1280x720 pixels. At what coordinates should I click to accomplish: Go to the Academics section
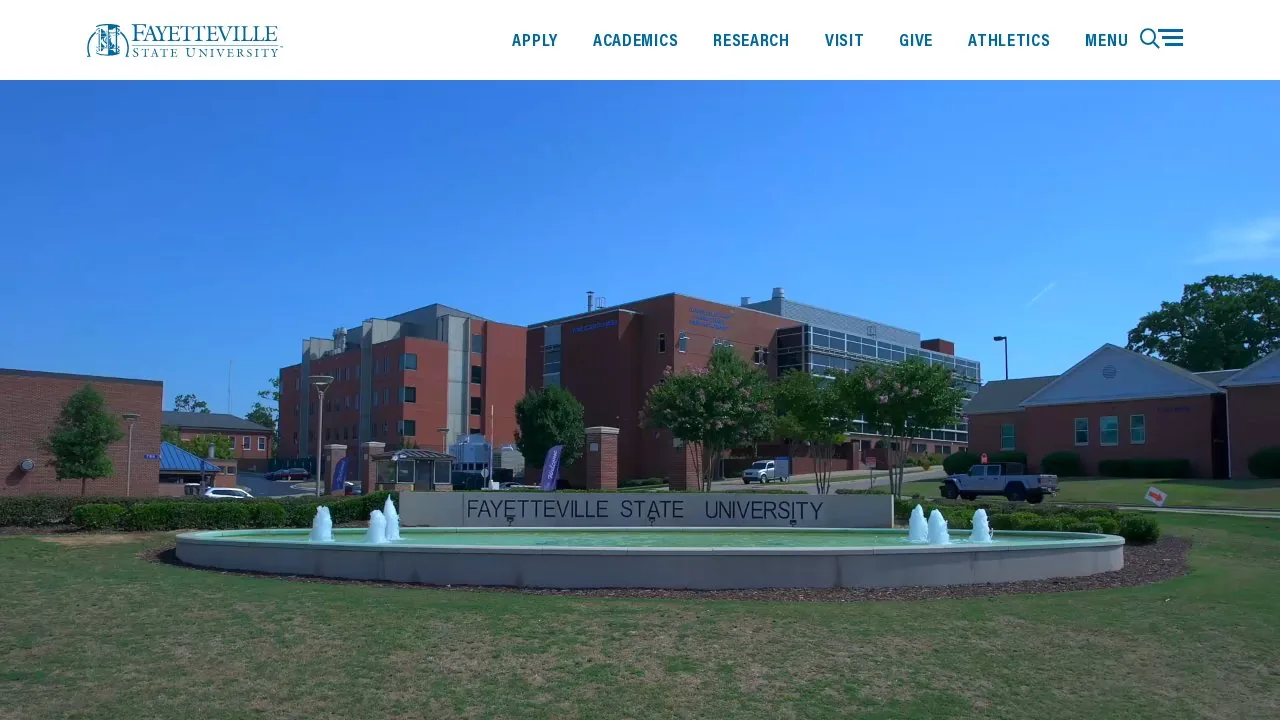(x=635, y=40)
